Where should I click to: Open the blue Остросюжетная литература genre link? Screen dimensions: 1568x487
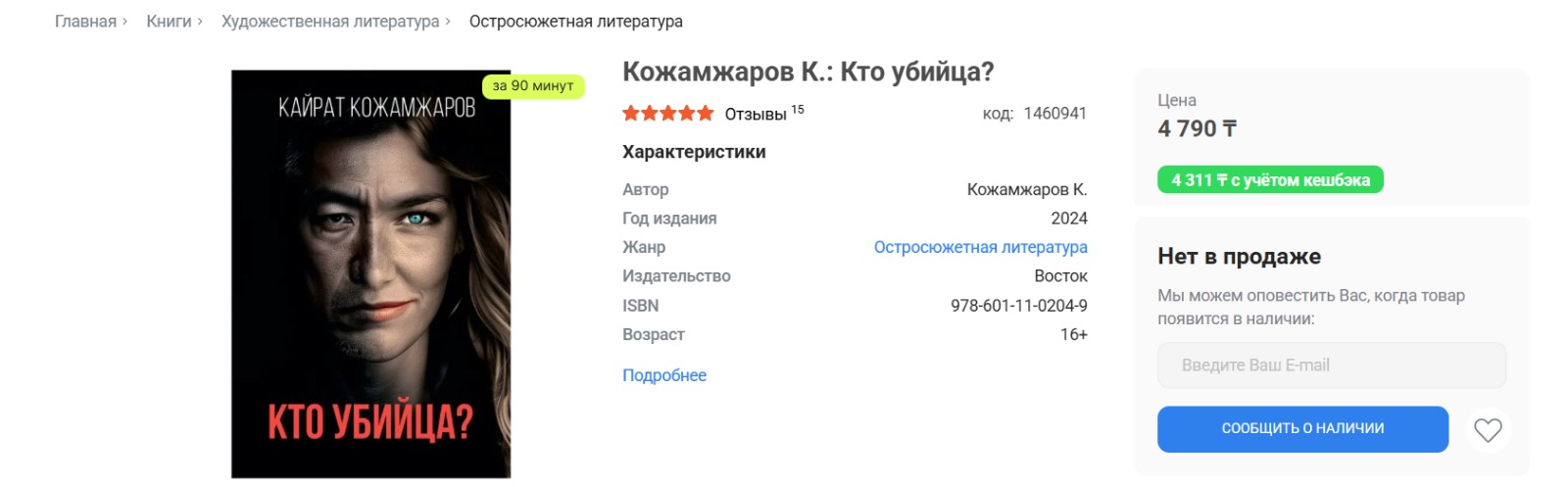pyautogui.click(x=980, y=247)
